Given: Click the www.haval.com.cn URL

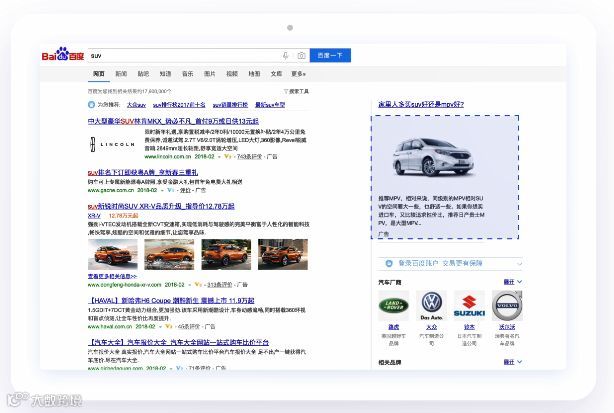Looking at the screenshot, I should [110, 326].
